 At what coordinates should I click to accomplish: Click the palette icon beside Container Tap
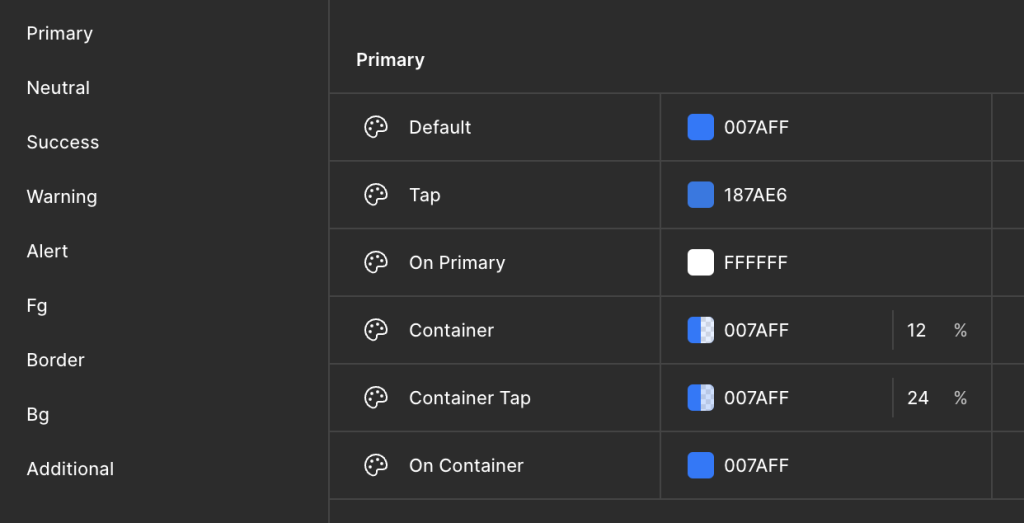coord(376,398)
